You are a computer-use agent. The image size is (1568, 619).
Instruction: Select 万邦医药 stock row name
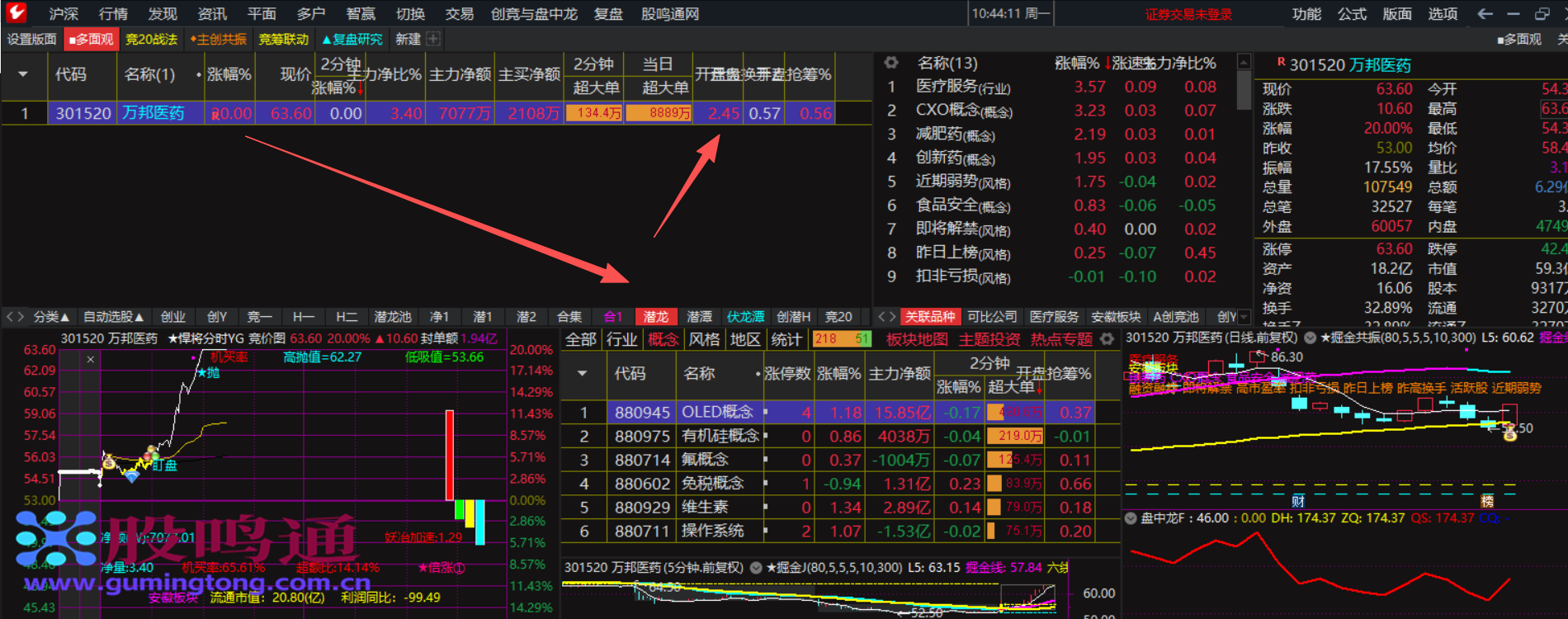point(153,113)
